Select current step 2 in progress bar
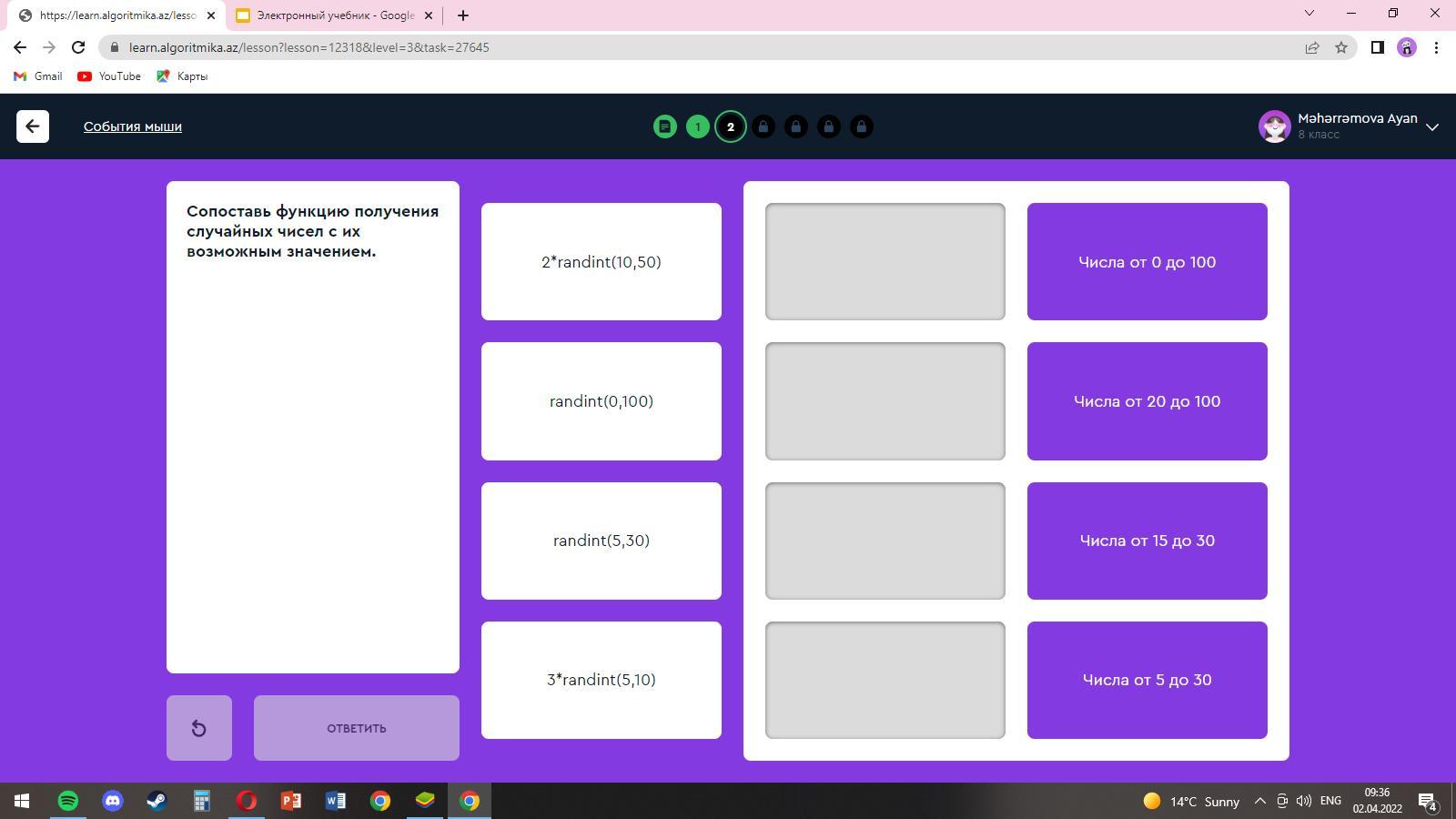Image resolution: width=1456 pixels, height=819 pixels. (731, 126)
